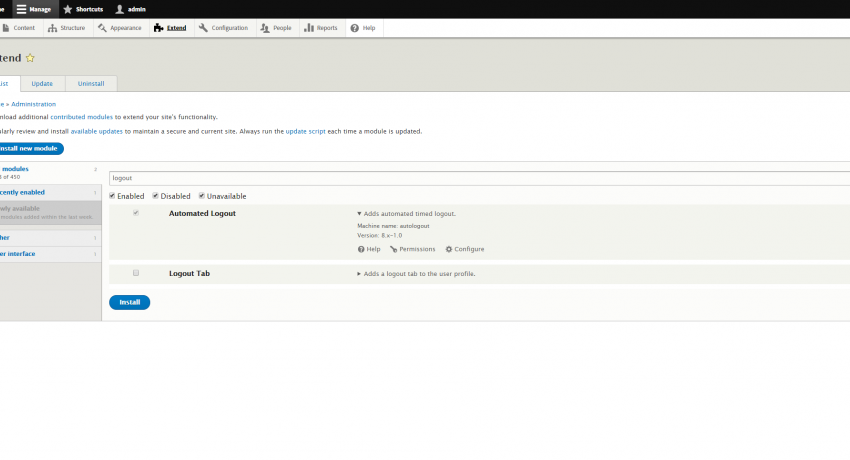Open the Extend menu item
Image resolution: width=850 pixels, height=460 pixels.
pyautogui.click(x=170, y=28)
